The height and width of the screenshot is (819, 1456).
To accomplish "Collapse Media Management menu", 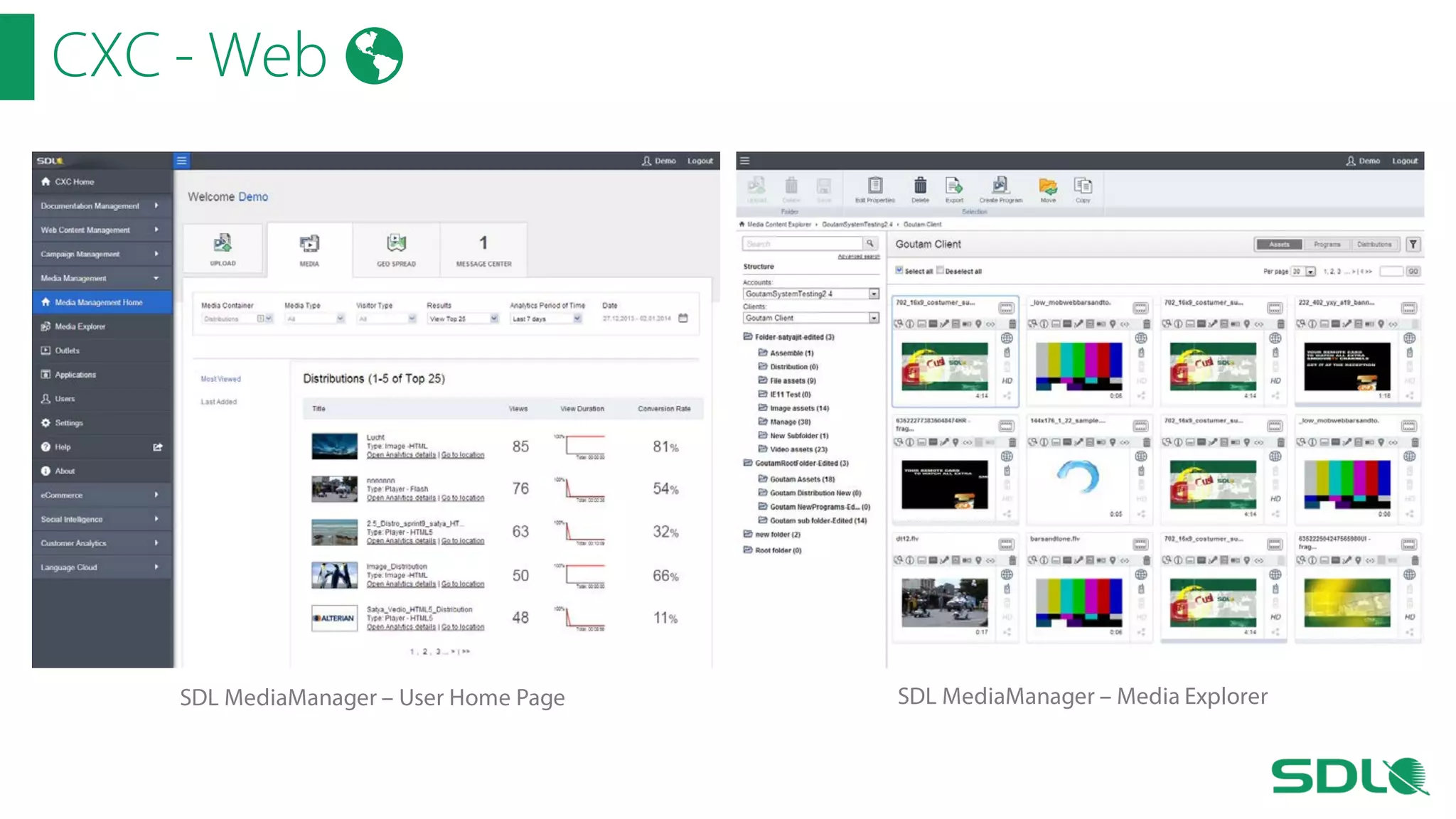I will click(x=102, y=278).
